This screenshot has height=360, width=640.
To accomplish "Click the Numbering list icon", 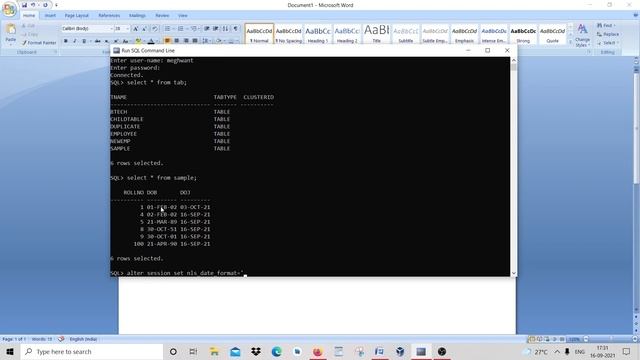I will click(x=181, y=29).
